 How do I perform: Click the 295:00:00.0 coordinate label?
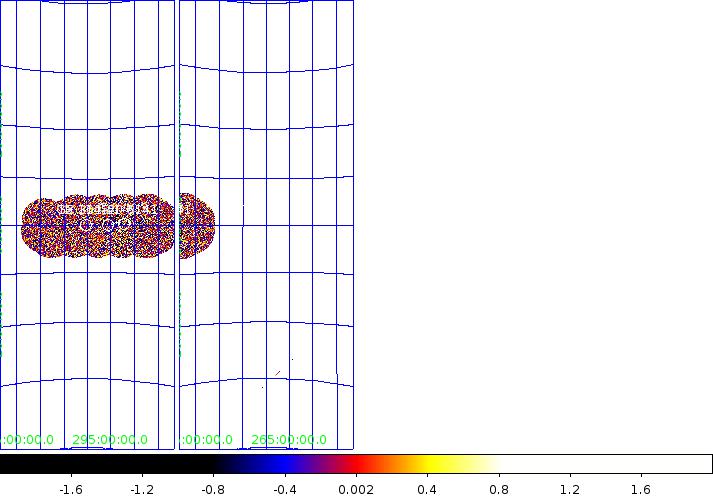click(110, 440)
